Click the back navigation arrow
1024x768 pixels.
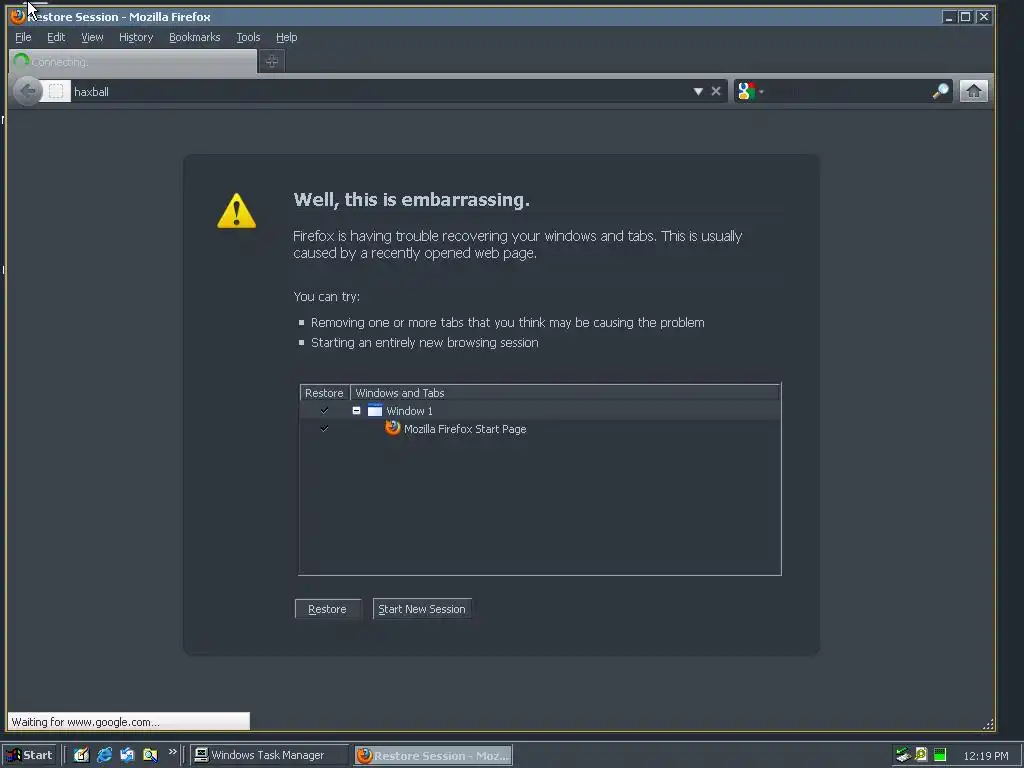27,91
